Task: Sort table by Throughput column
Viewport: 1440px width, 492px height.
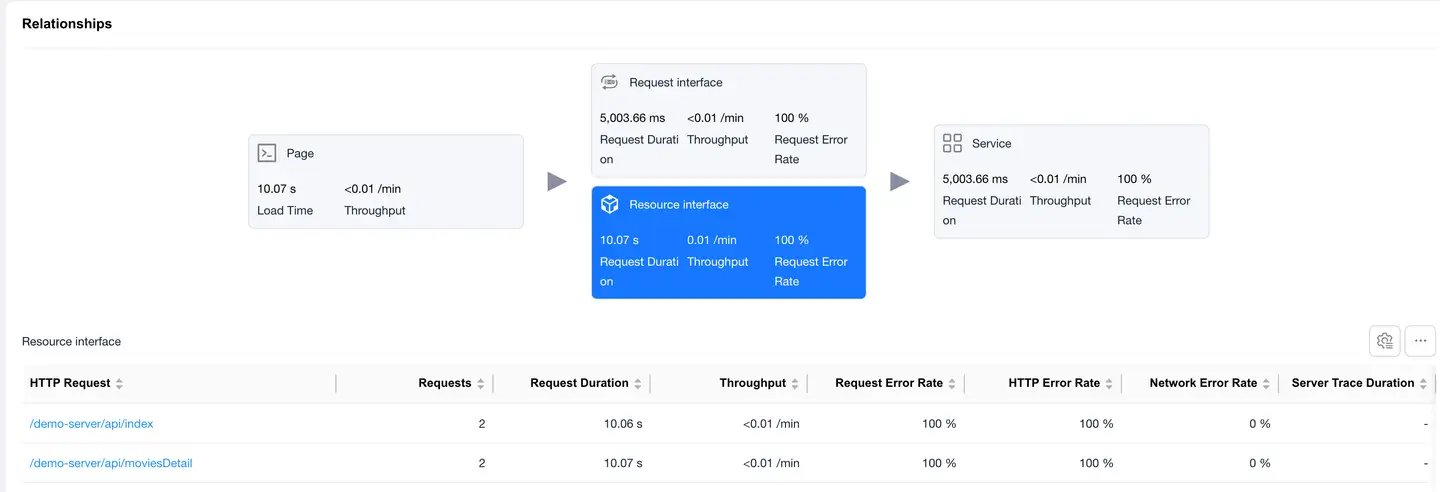Action: (795, 384)
